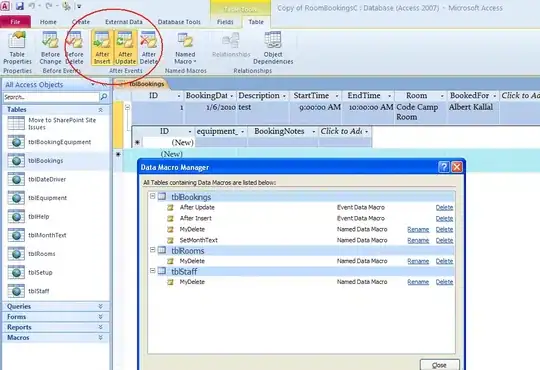Collapse the tblStaff macro group
Screen dimensions: 540x370
click(x=152, y=271)
